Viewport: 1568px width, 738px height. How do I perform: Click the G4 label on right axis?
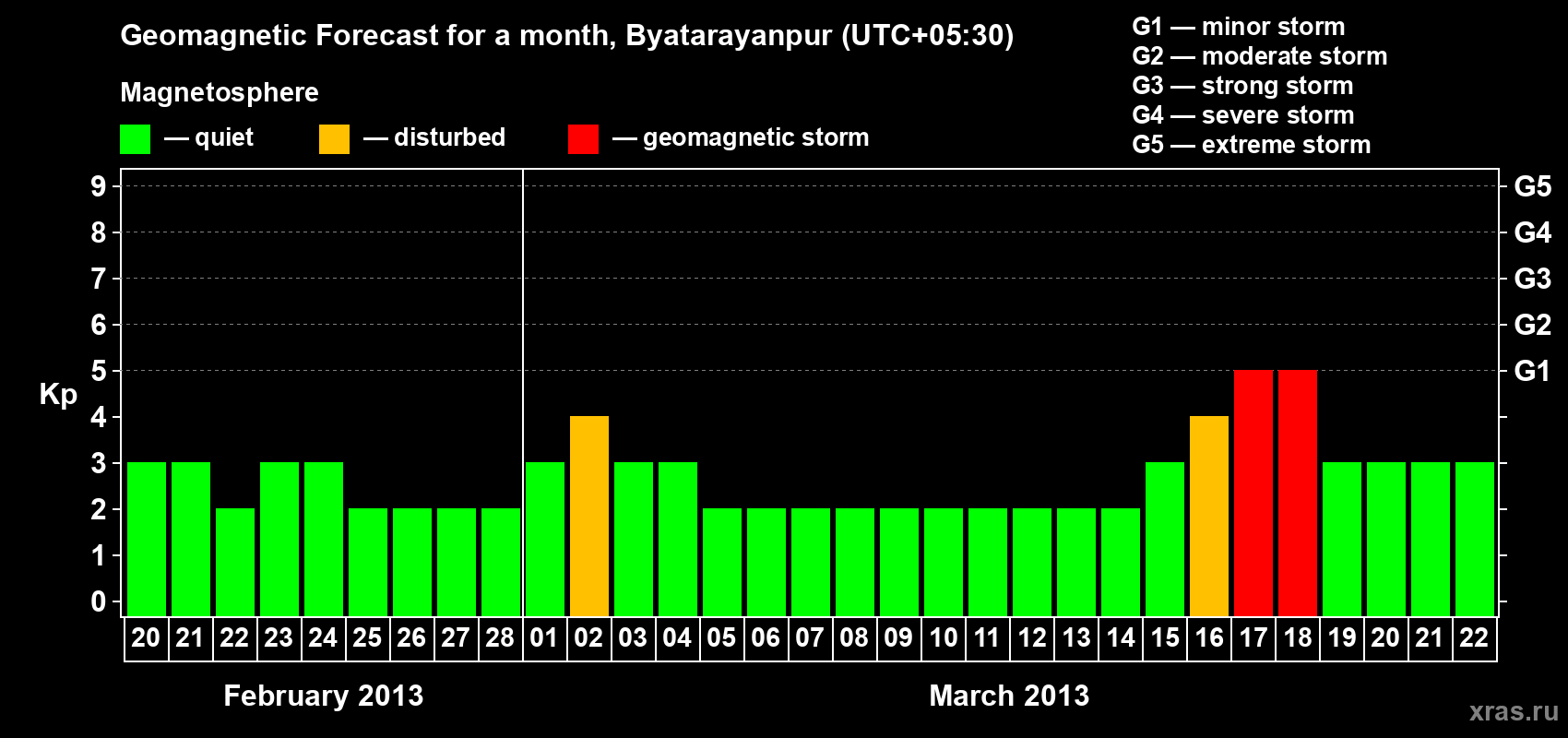pos(1533,232)
